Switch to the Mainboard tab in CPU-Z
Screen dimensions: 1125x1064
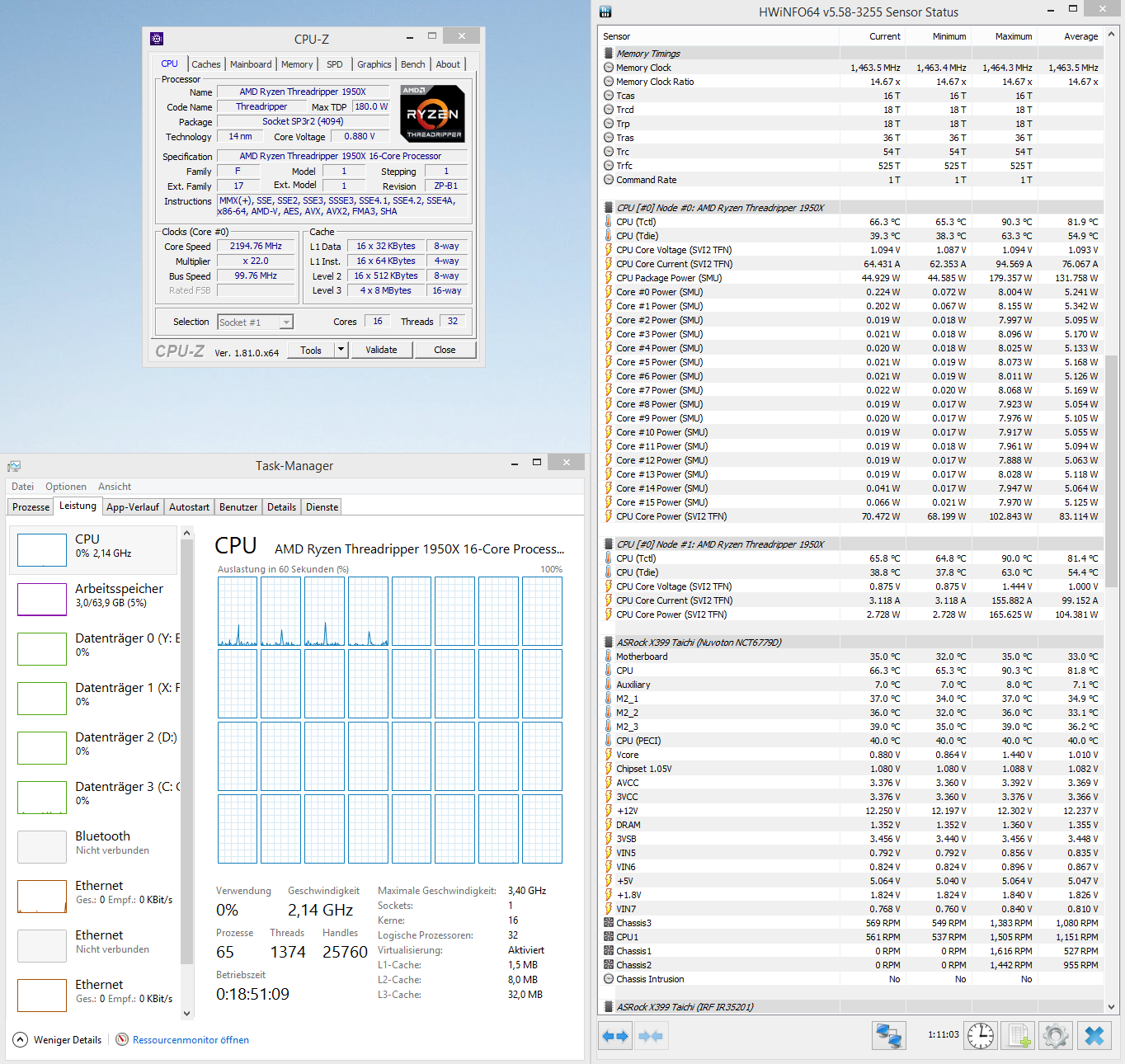click(251, 64)
